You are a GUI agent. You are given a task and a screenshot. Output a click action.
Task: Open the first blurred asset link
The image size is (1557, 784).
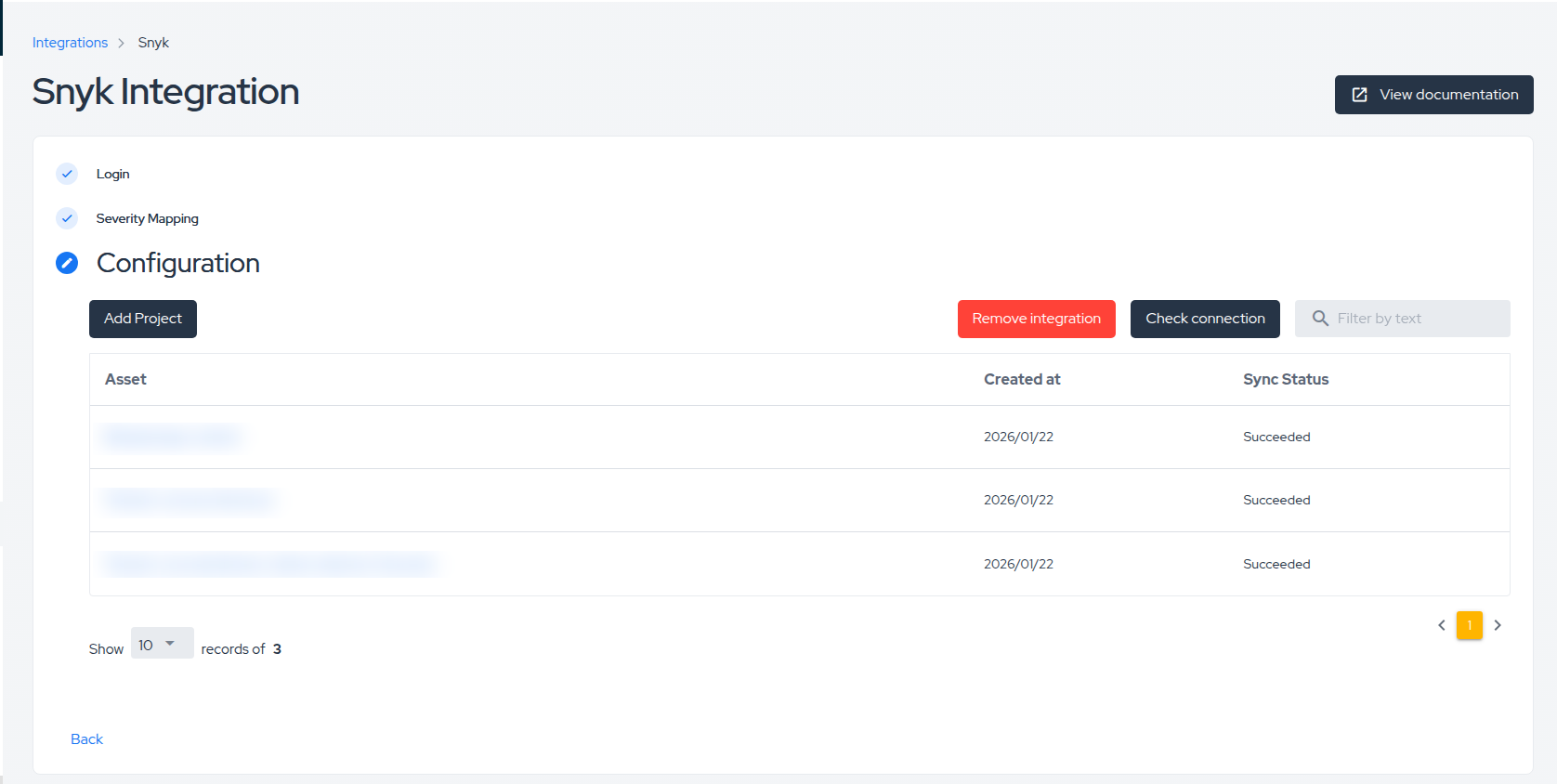[173, 437]
